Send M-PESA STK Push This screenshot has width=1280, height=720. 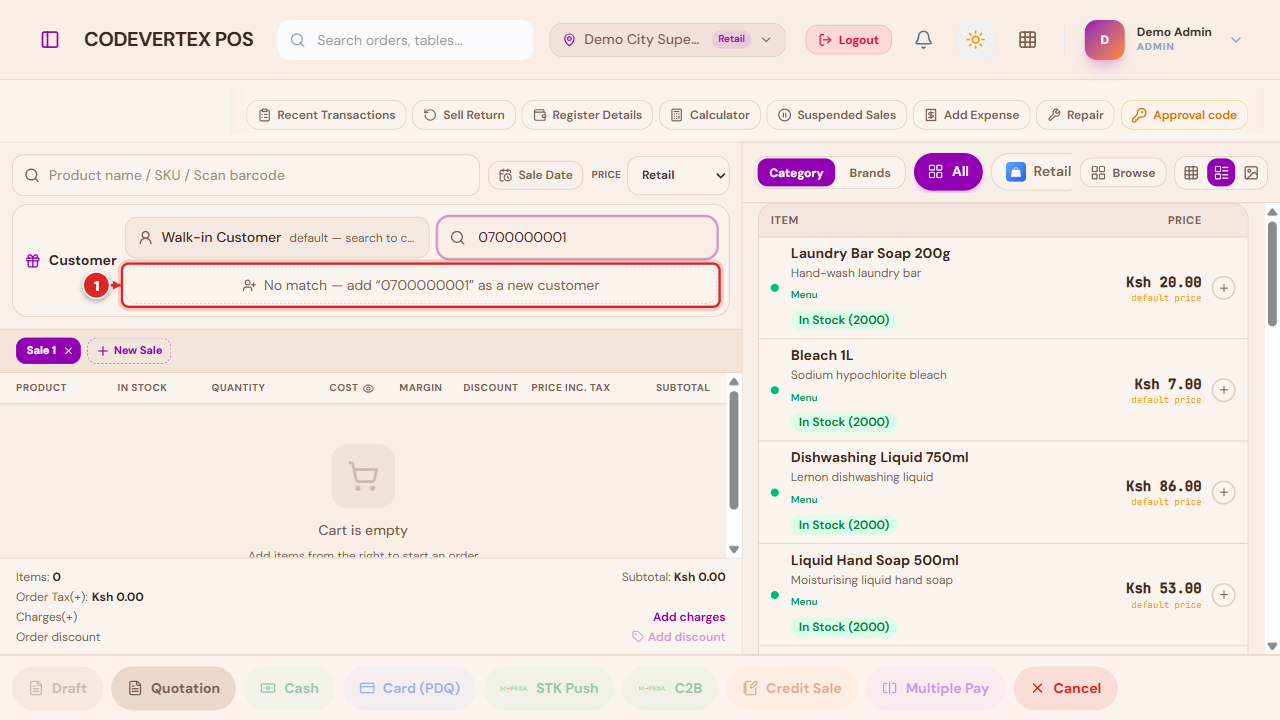click(550, 688)
